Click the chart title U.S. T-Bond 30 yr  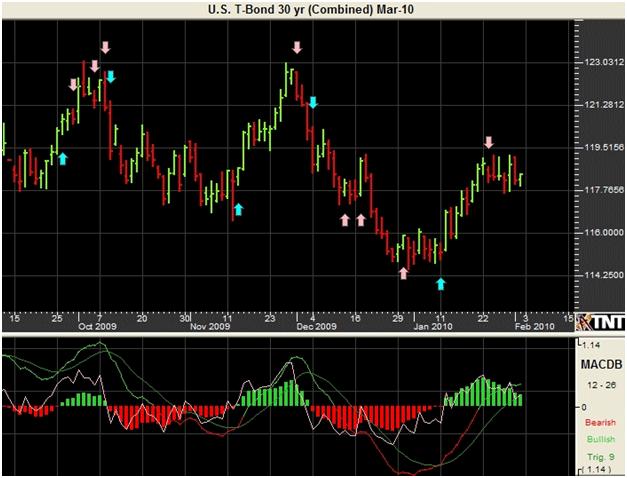(x=311, y=9)
